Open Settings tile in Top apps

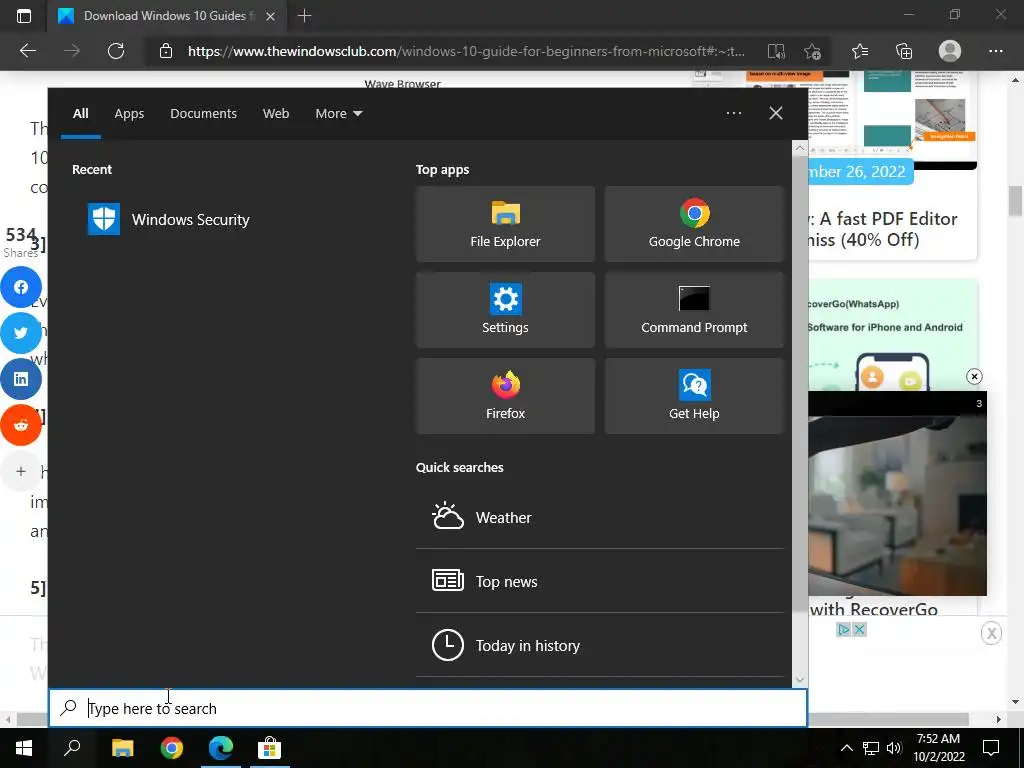click(505, 310)
